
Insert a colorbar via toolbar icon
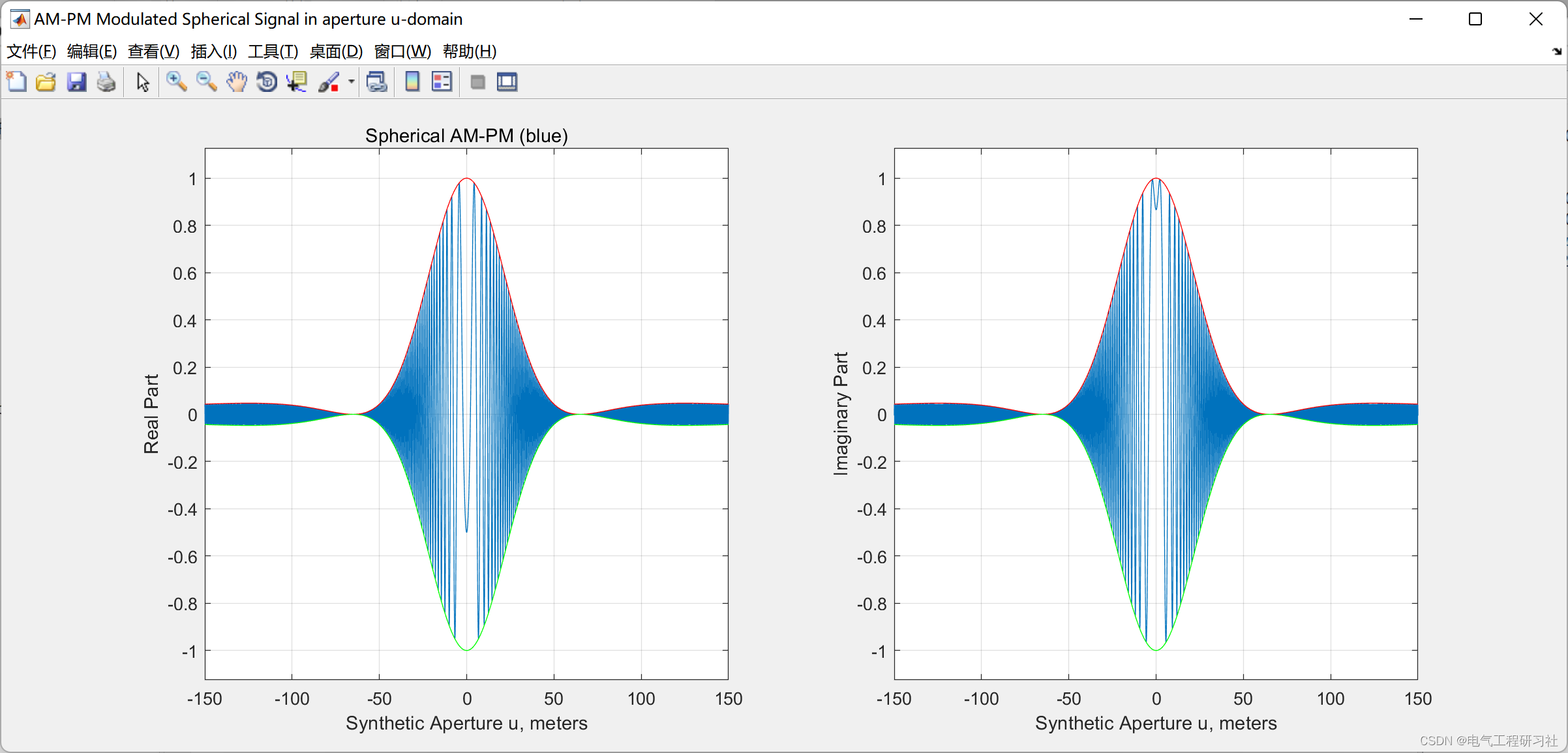click(x=412, y=82)
